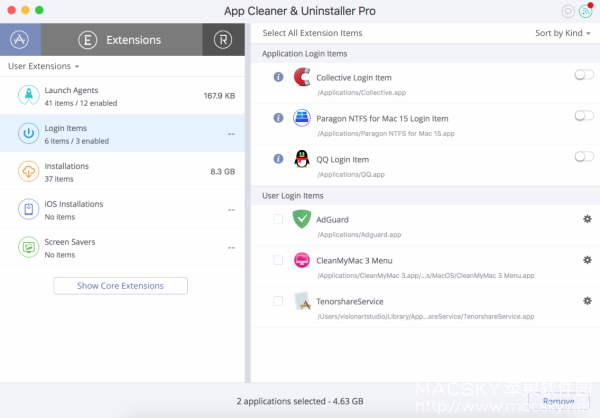This screenshot has height=418, width=600.
Task: Click the Remove button
Action: click(559, 401)
